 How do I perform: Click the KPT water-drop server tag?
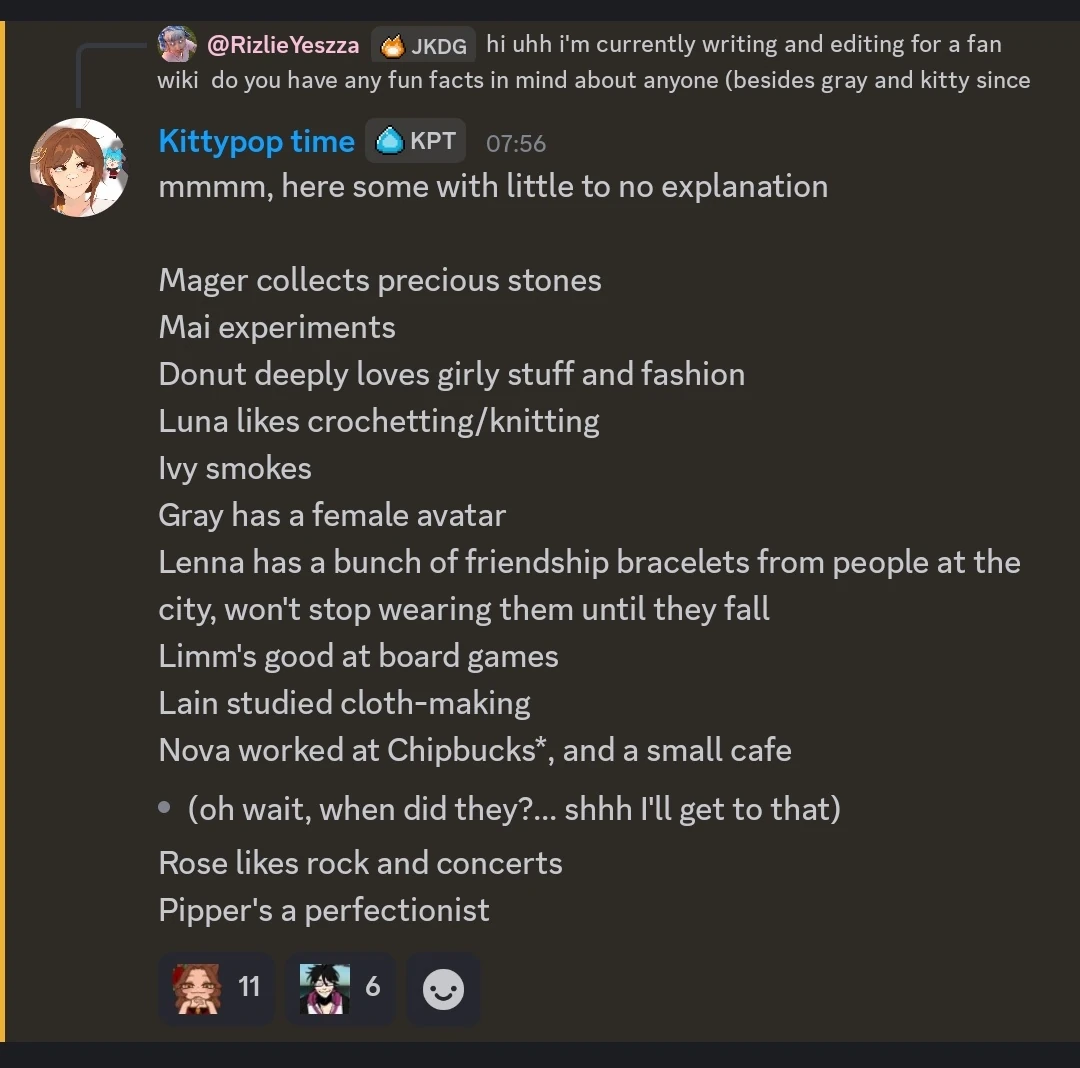417,142
